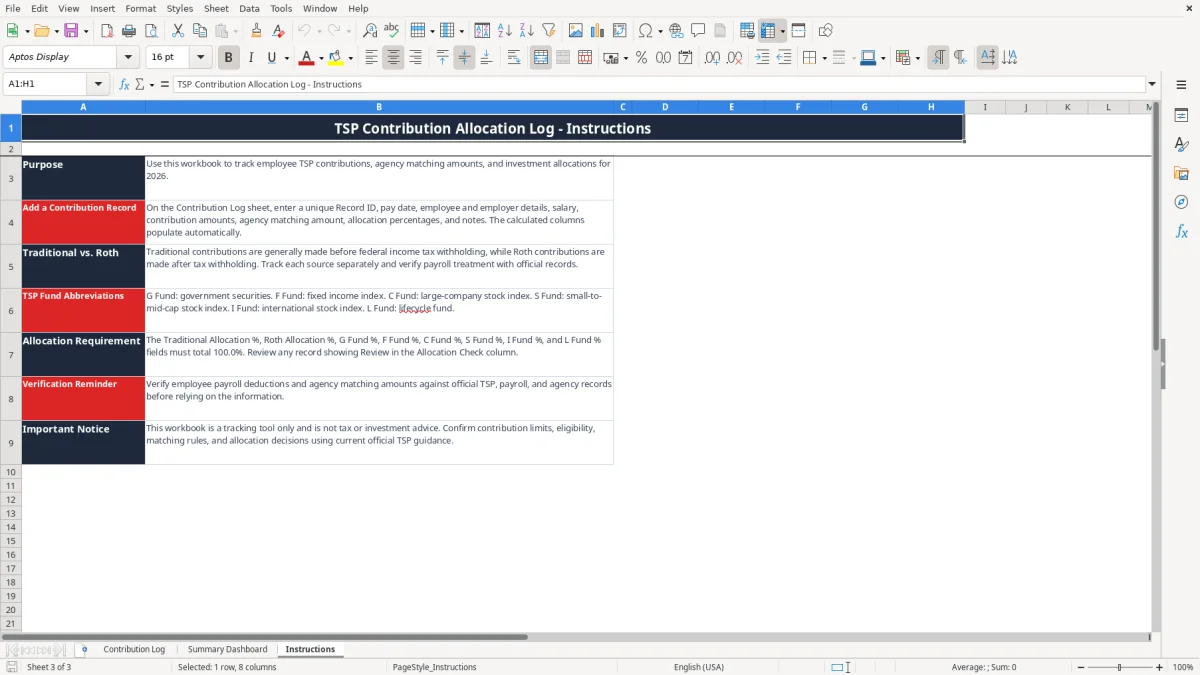Expand the formula bar
Viewport: 1200px width, 675px height.
[x=1152, y=85]
